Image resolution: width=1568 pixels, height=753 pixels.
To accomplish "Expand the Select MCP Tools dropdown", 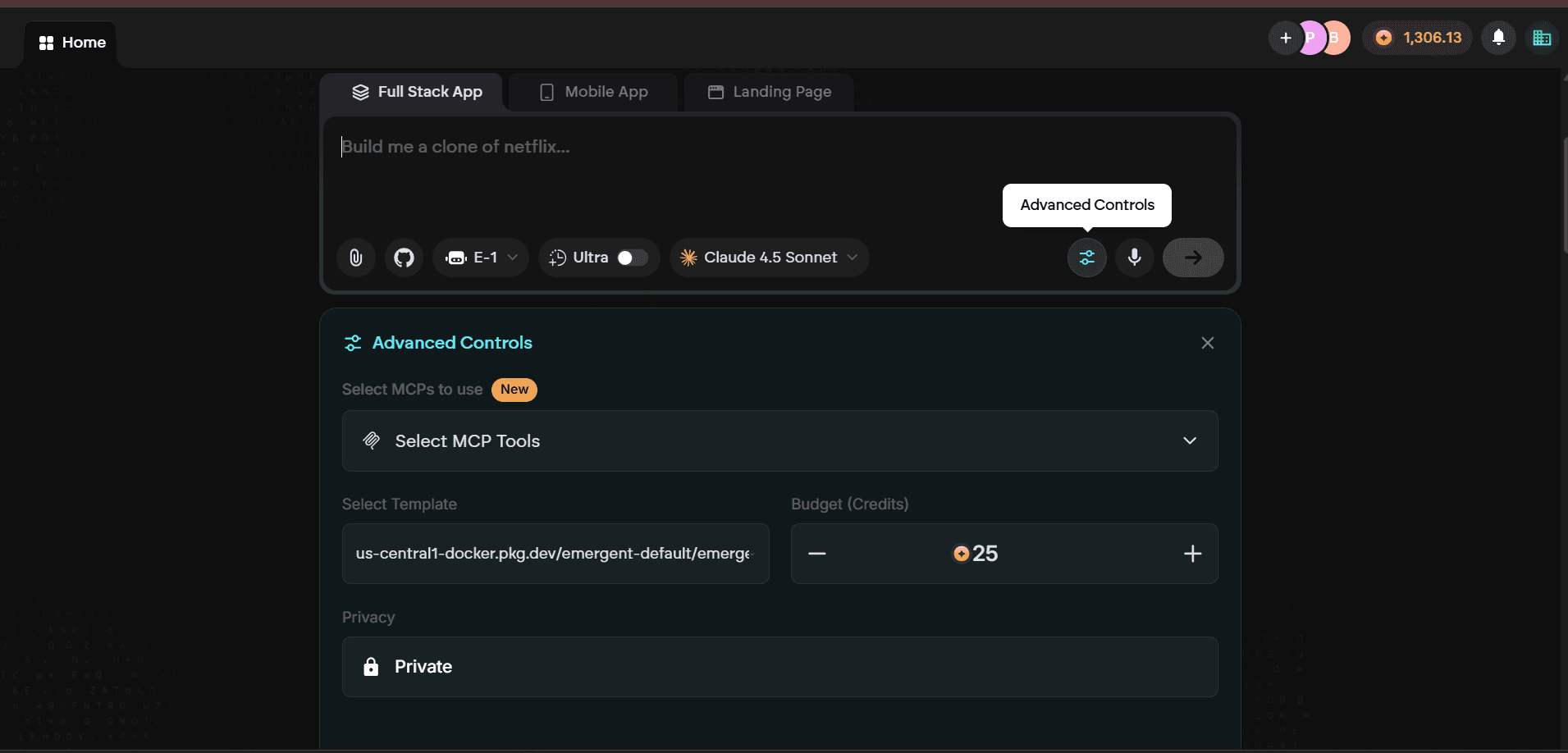I will click(x=780, y=441).
